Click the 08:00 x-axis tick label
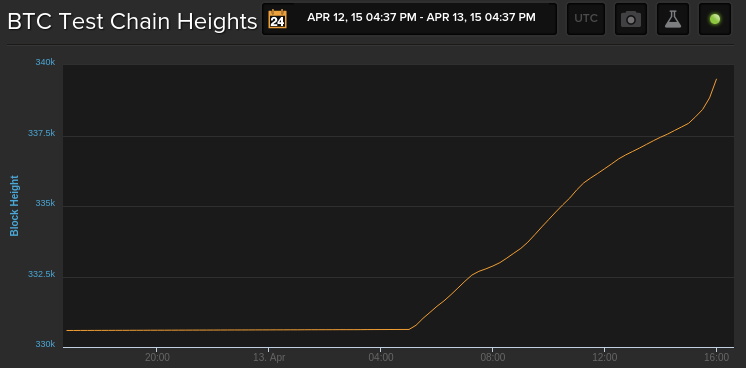This screenshot has width=746, height=368. (492, 358)
